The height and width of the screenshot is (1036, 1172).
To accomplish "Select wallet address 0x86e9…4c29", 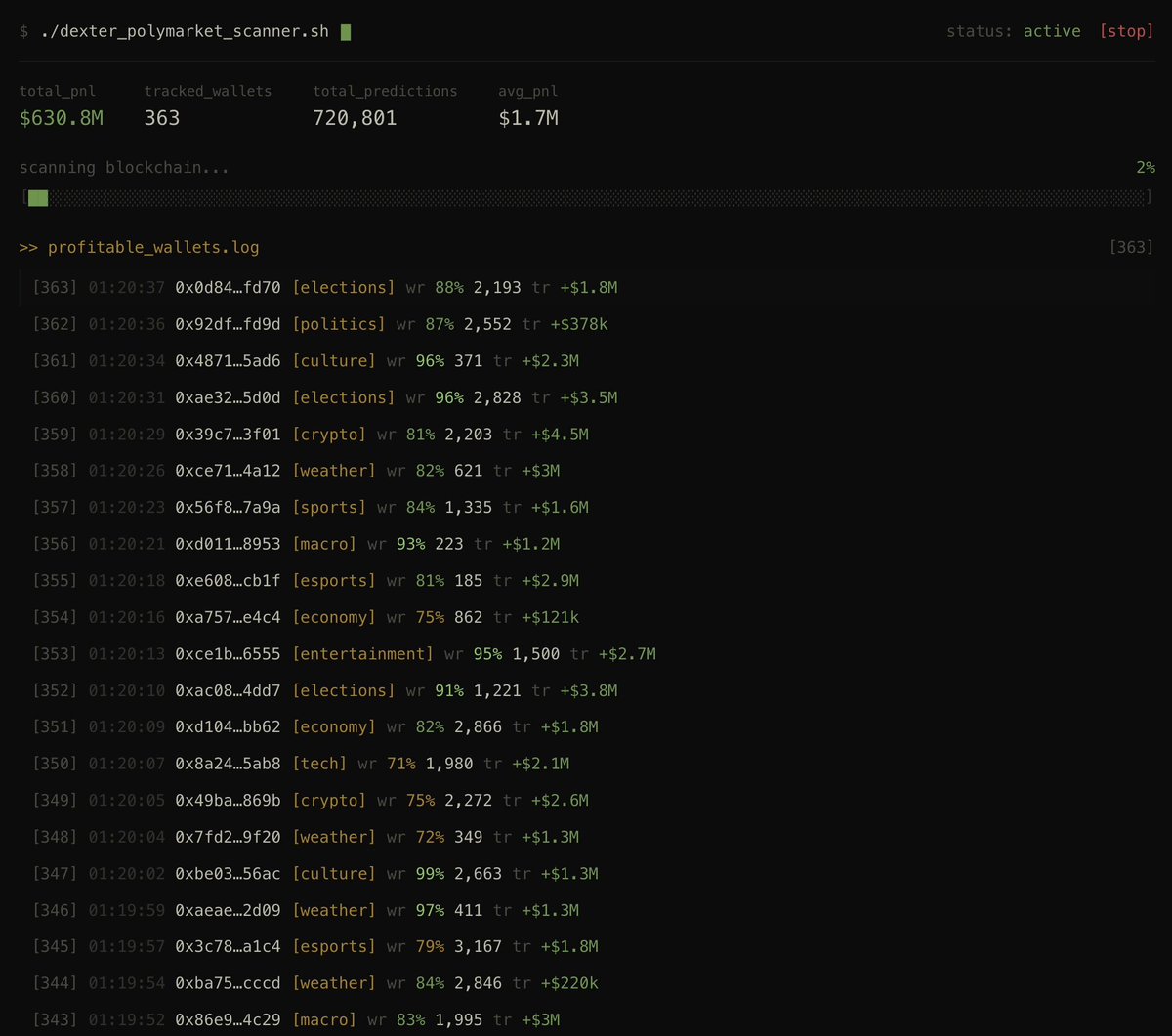I will point(228,1020).
